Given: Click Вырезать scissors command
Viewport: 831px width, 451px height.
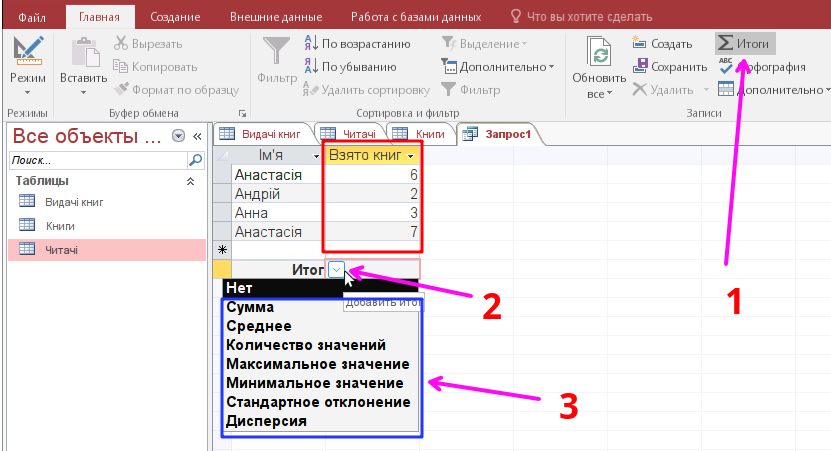Looking at the screenshot, I should (148, 44).
